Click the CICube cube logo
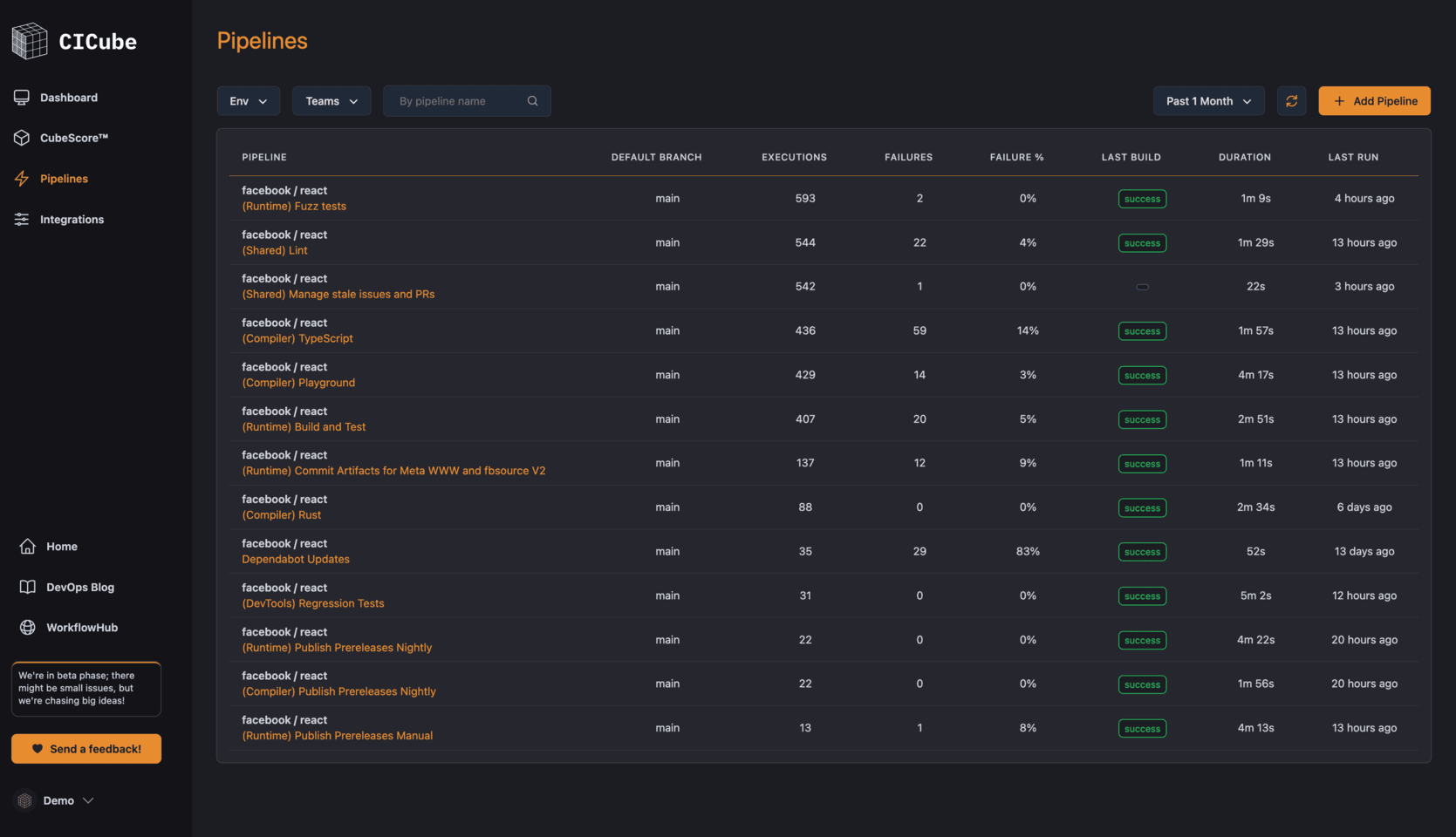 [x=30, y=41]
